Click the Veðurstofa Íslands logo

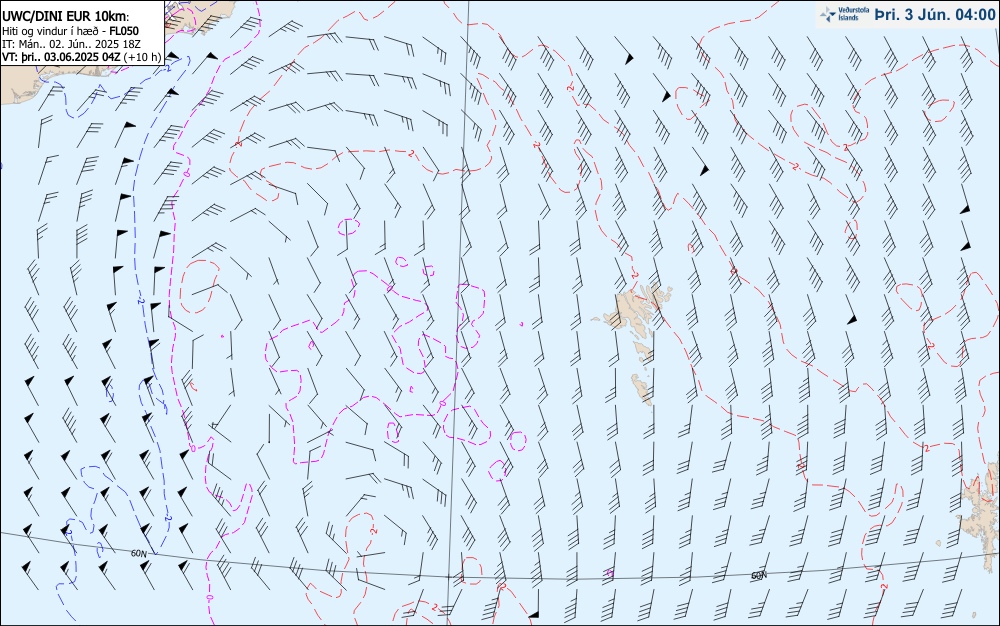(x=844, y=14)
